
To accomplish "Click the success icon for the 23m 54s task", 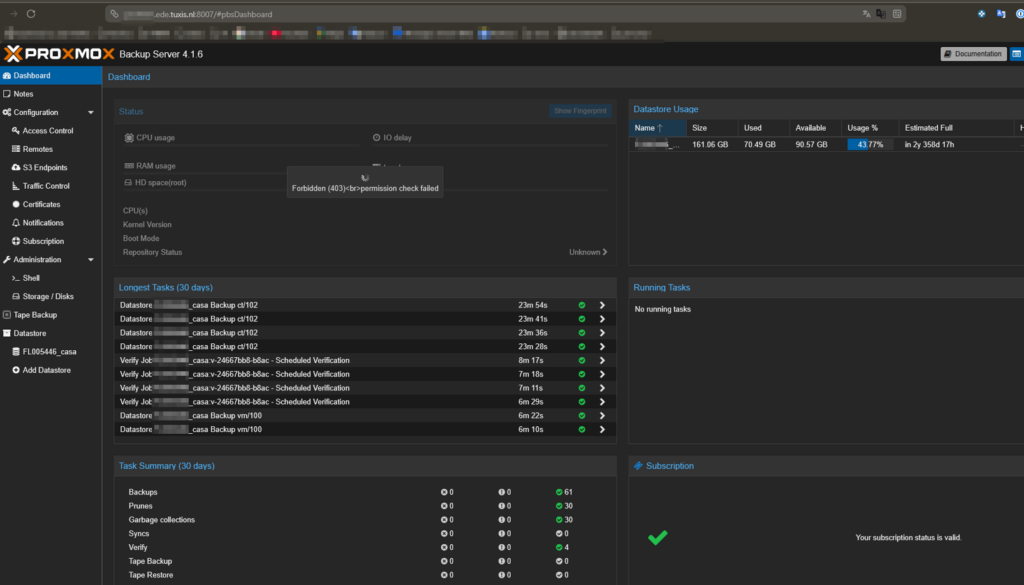I will (x=582, y=305).
